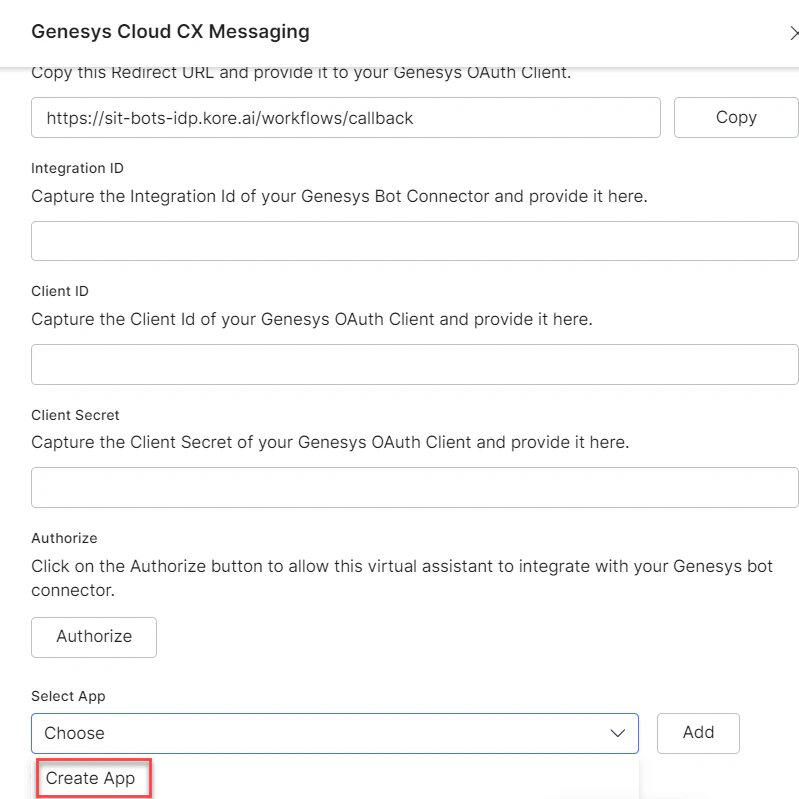
Task: Click the Client Secret label text
Action: pos(75,415)
